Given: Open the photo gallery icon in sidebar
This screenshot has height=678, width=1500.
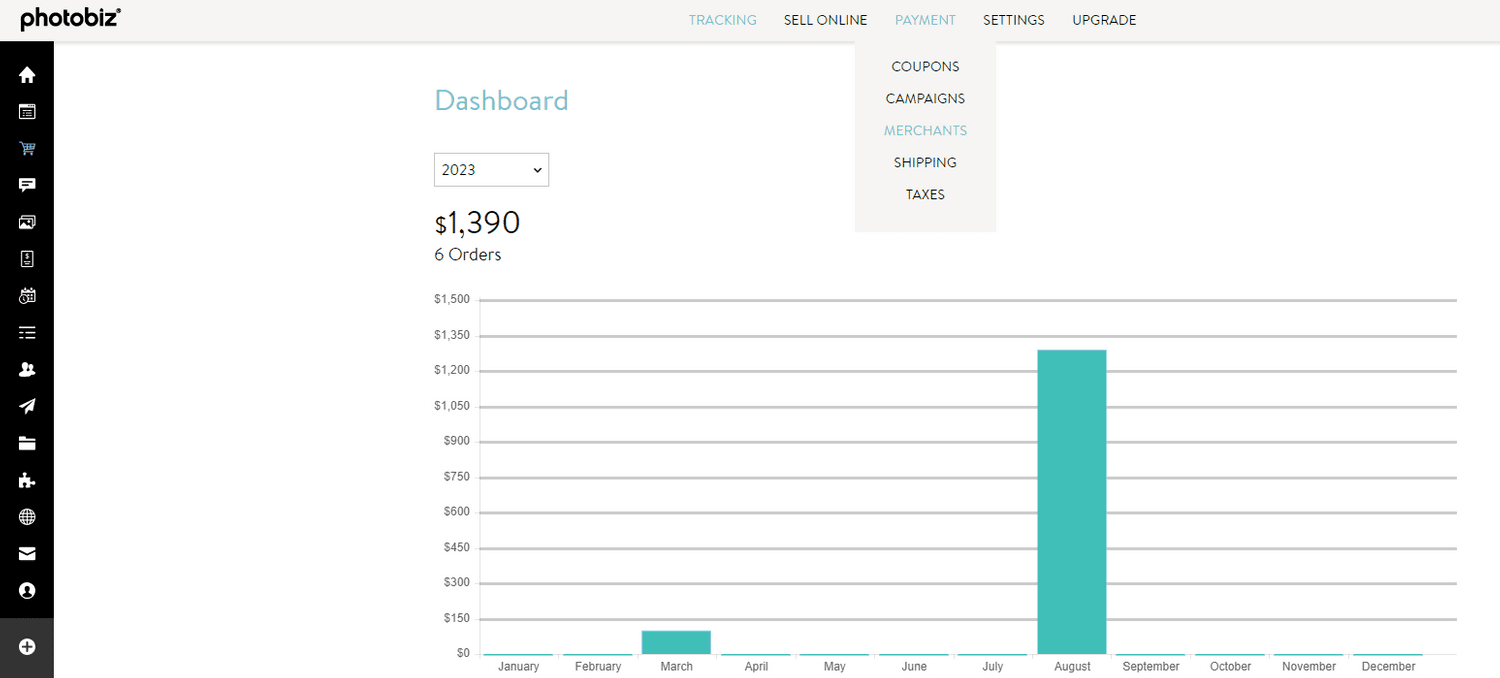Looking at the screenshot, I should click(27, 222).
